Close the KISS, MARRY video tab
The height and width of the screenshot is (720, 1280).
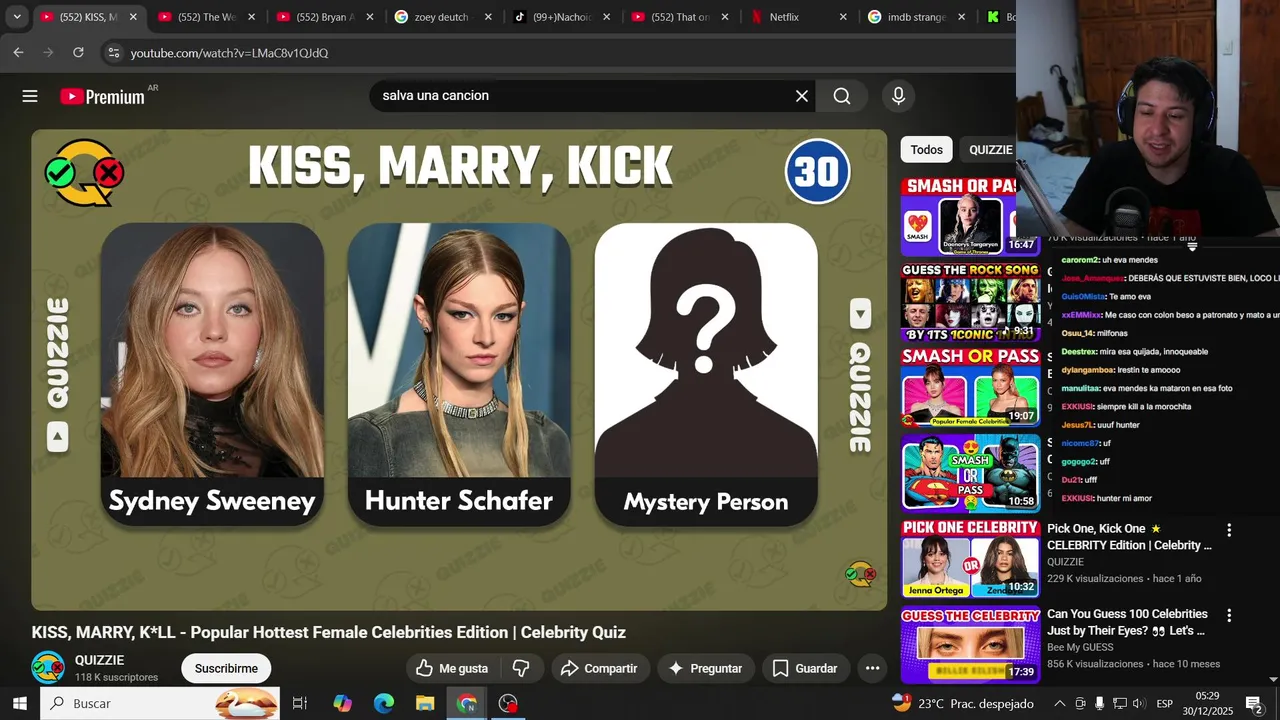pyautogui.click(x=133, y=17)
